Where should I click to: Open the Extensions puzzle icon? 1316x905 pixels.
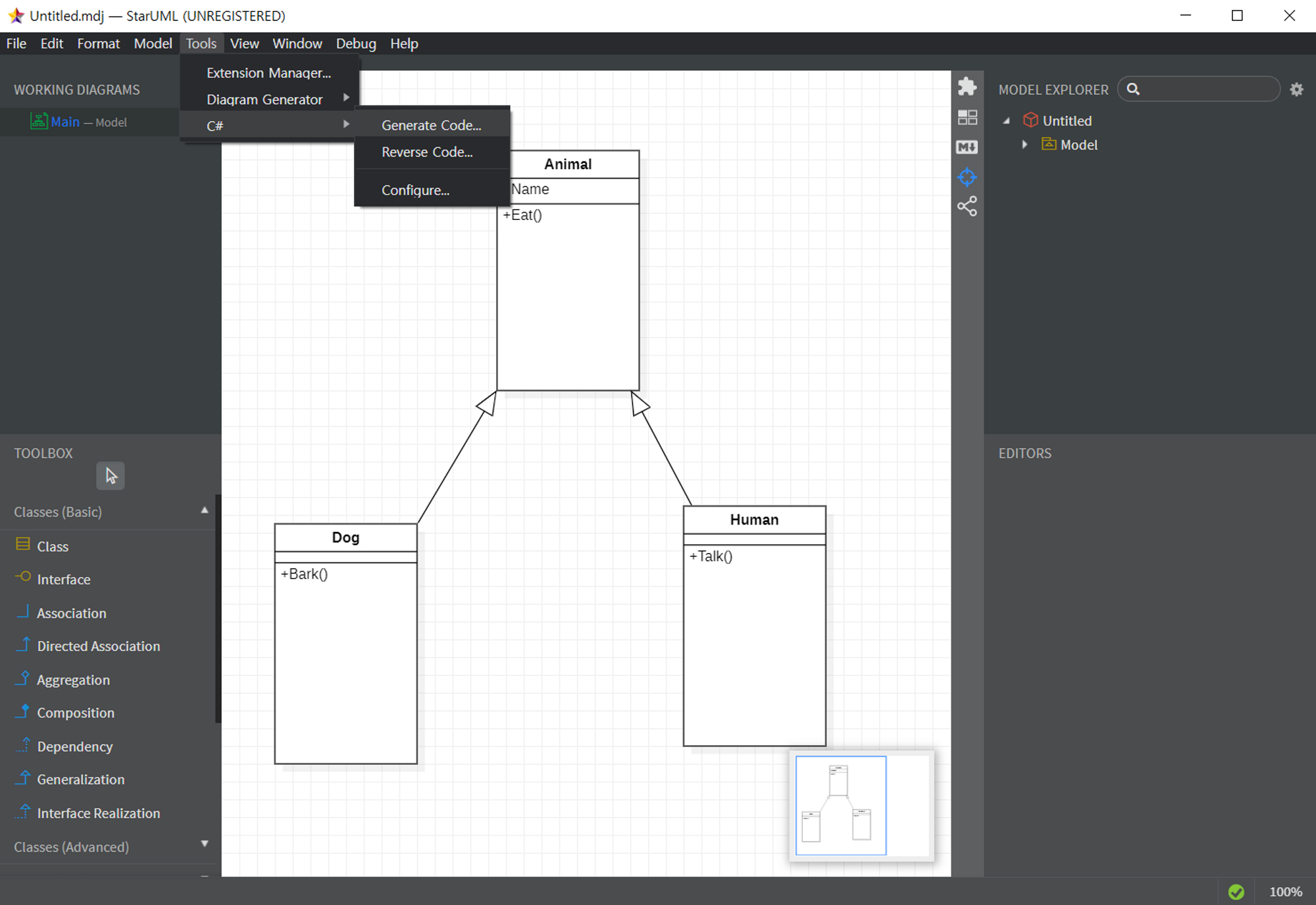pos(967,87)
